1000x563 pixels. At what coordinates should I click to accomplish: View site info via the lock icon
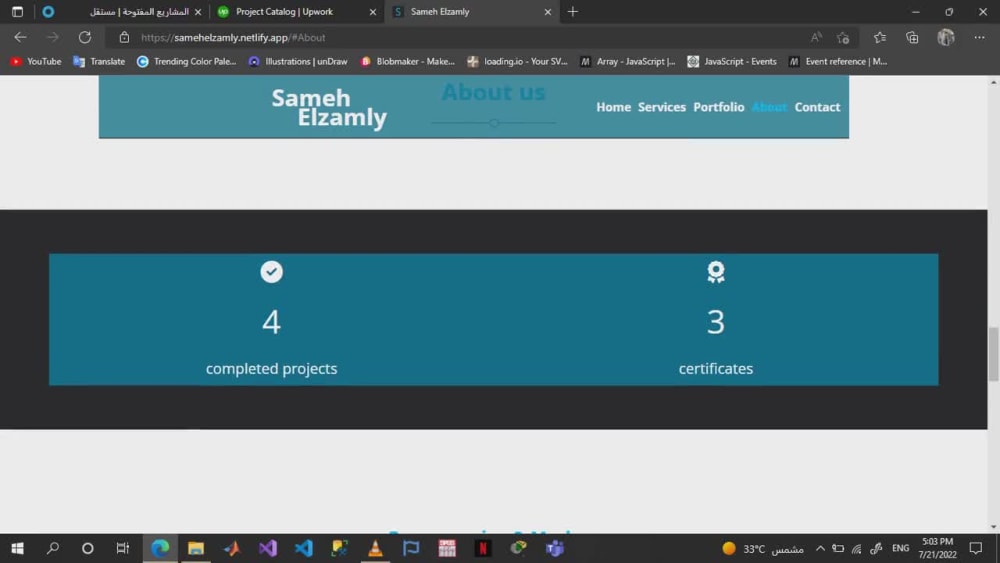124,38
